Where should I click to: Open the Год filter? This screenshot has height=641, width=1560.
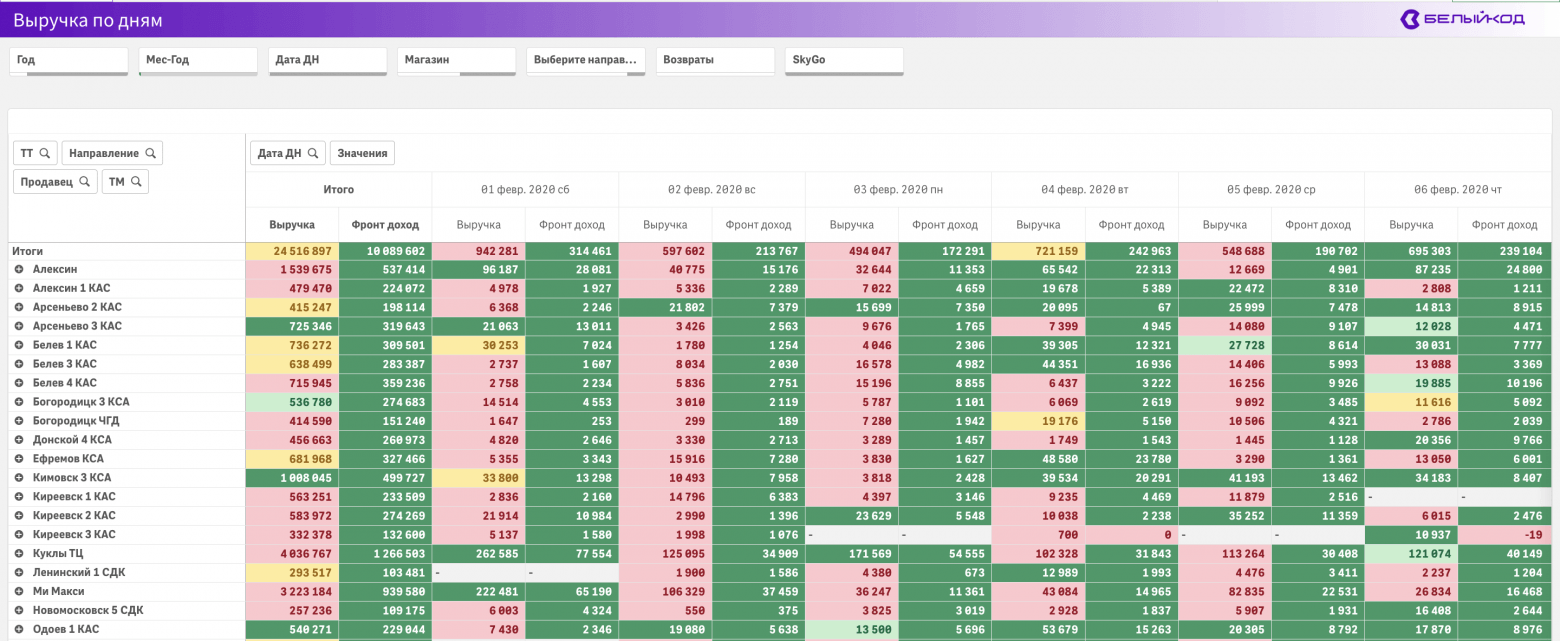[68, 60]
